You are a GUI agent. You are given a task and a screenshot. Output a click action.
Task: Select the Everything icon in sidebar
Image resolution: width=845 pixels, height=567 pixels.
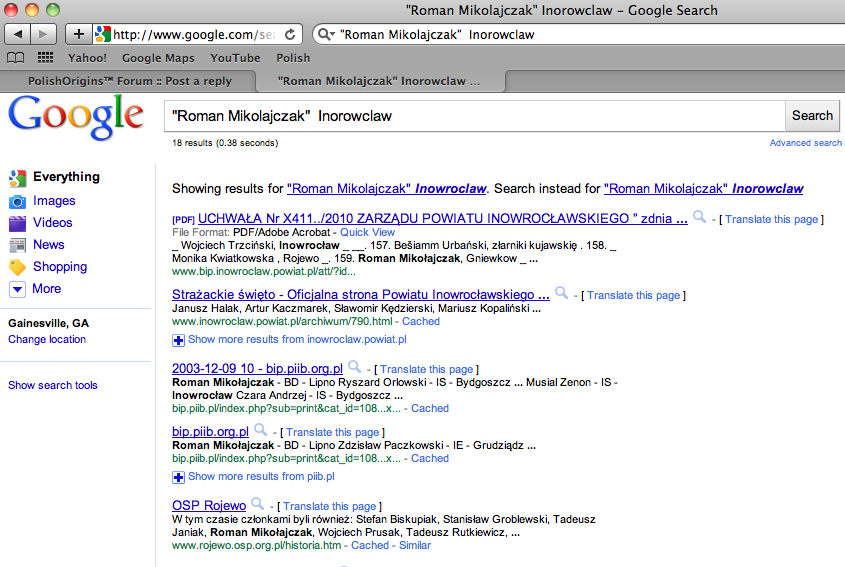click(17, 178)
